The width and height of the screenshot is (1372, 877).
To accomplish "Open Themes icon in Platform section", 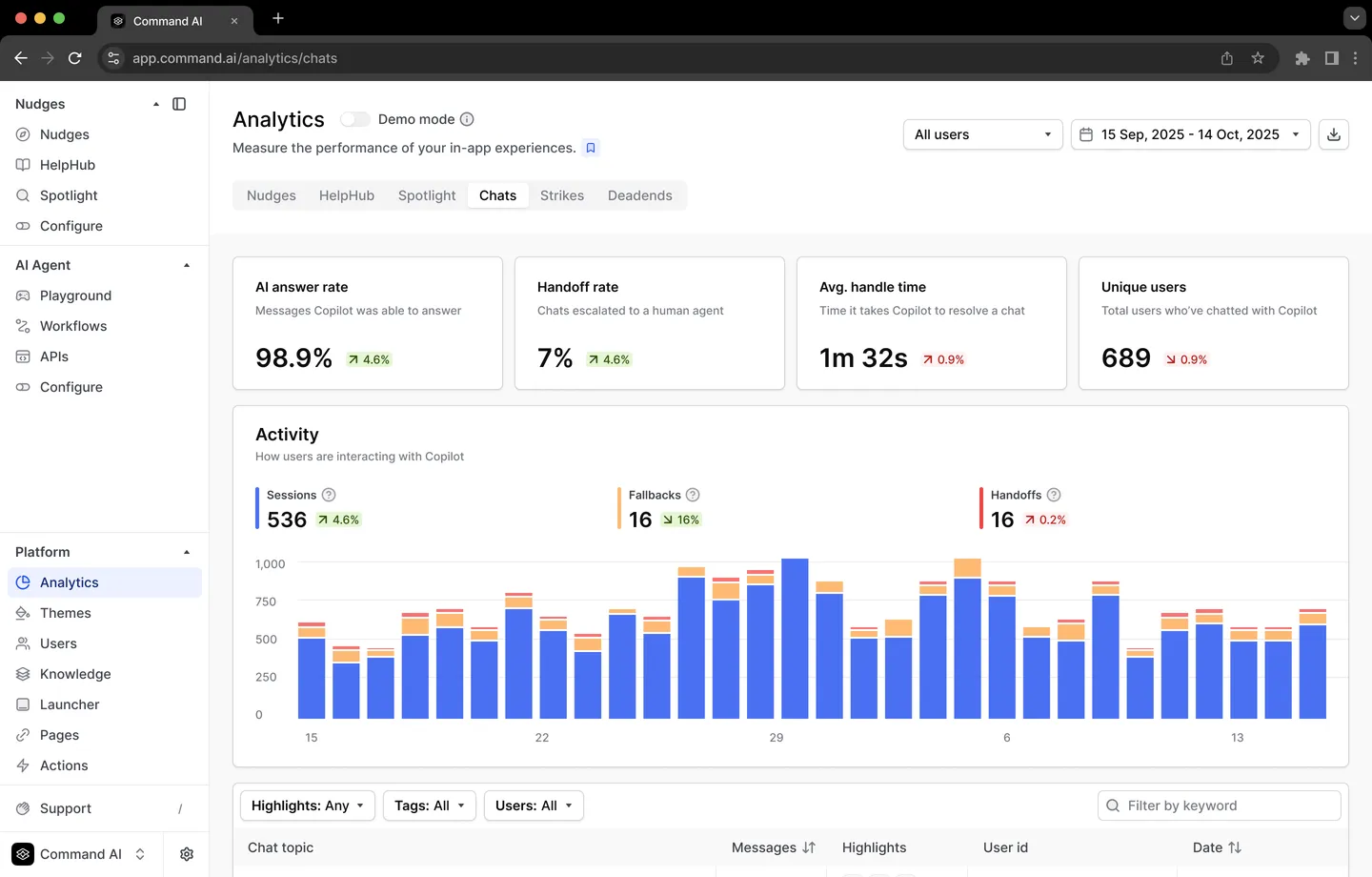I will (23, 613).
